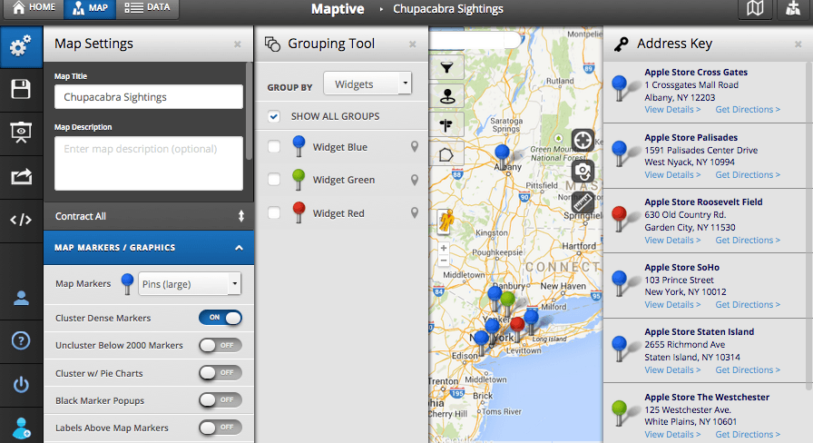Image resolution: width=813 pixels, height=443 pixels.
Task: Click Contract All sections control
Action: click(149, 216)
